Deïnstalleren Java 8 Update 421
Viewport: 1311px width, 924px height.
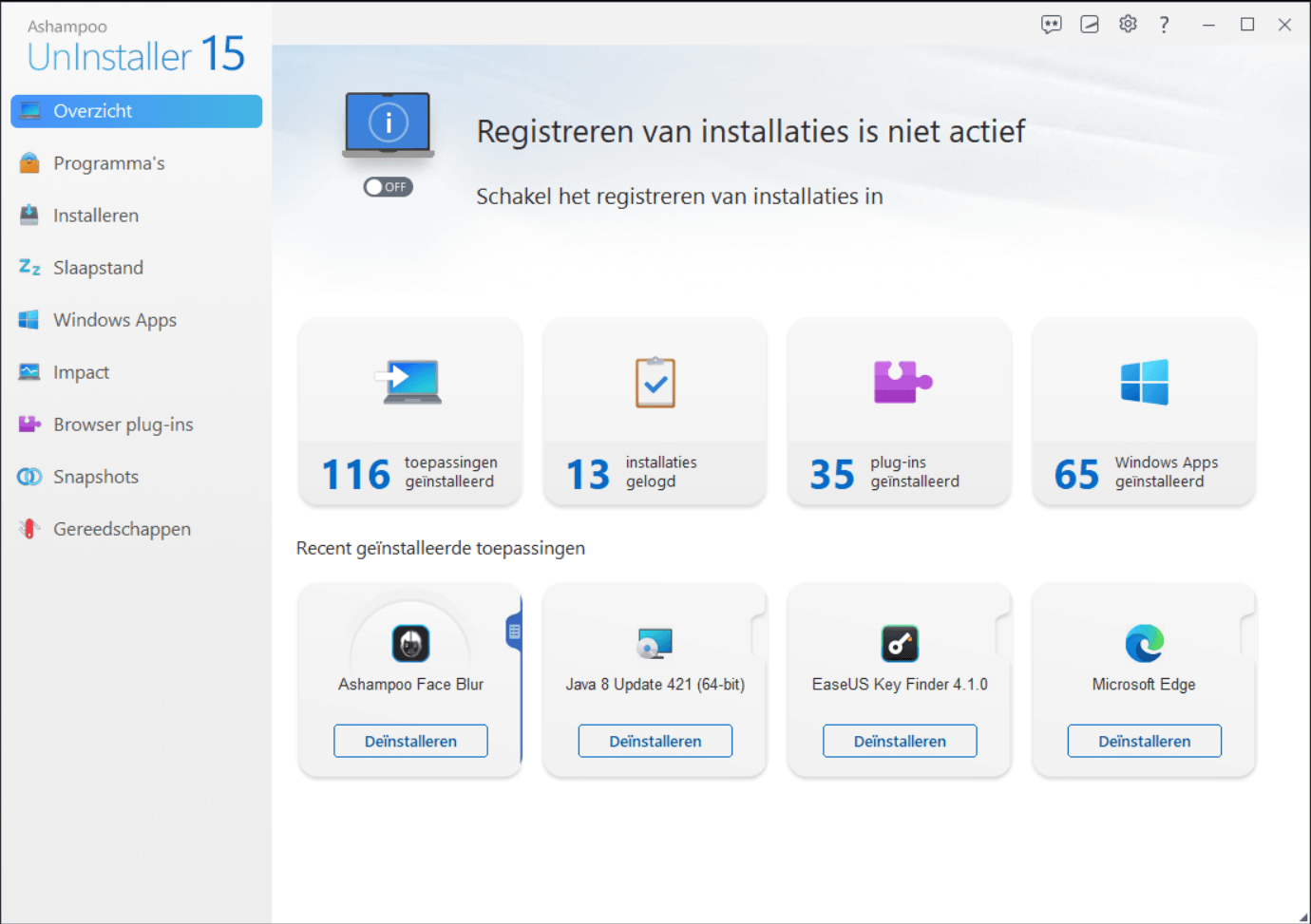655,741
